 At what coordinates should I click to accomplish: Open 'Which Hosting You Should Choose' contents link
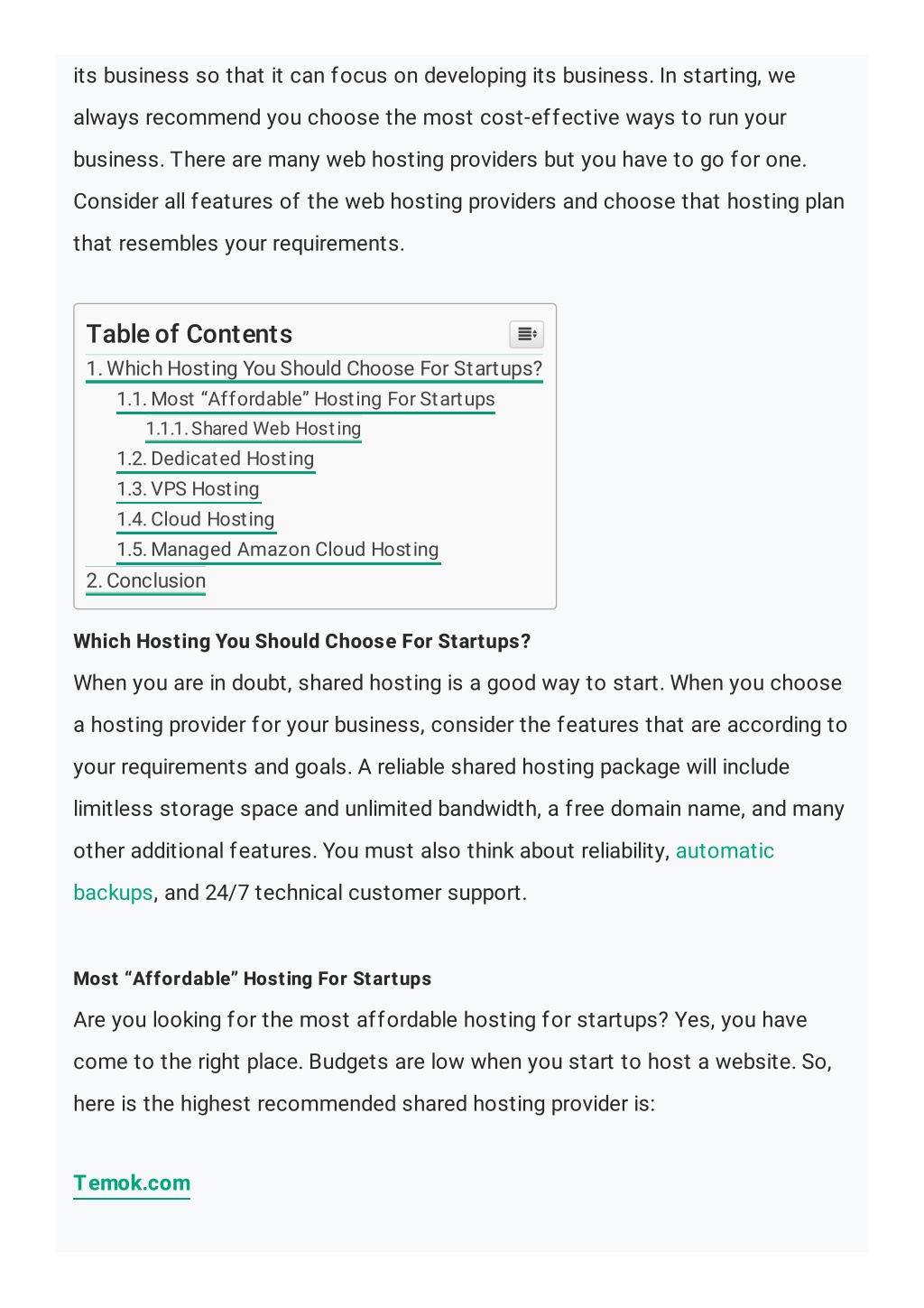(314, 368)
